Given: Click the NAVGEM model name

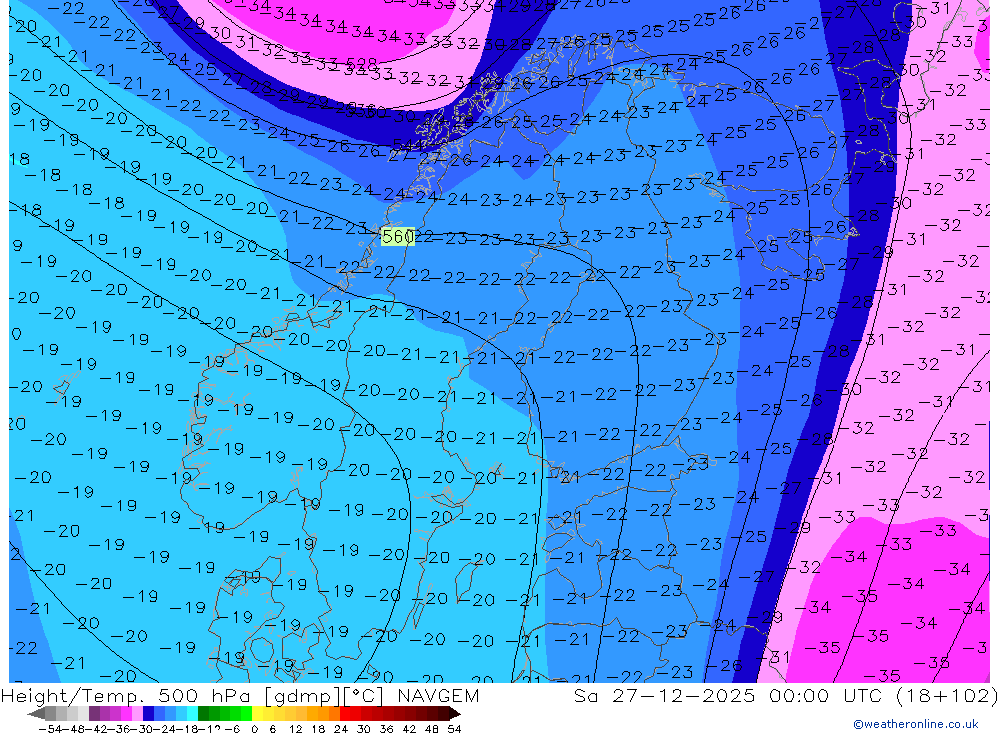Looking at the screenshot, I should [438, 695].
